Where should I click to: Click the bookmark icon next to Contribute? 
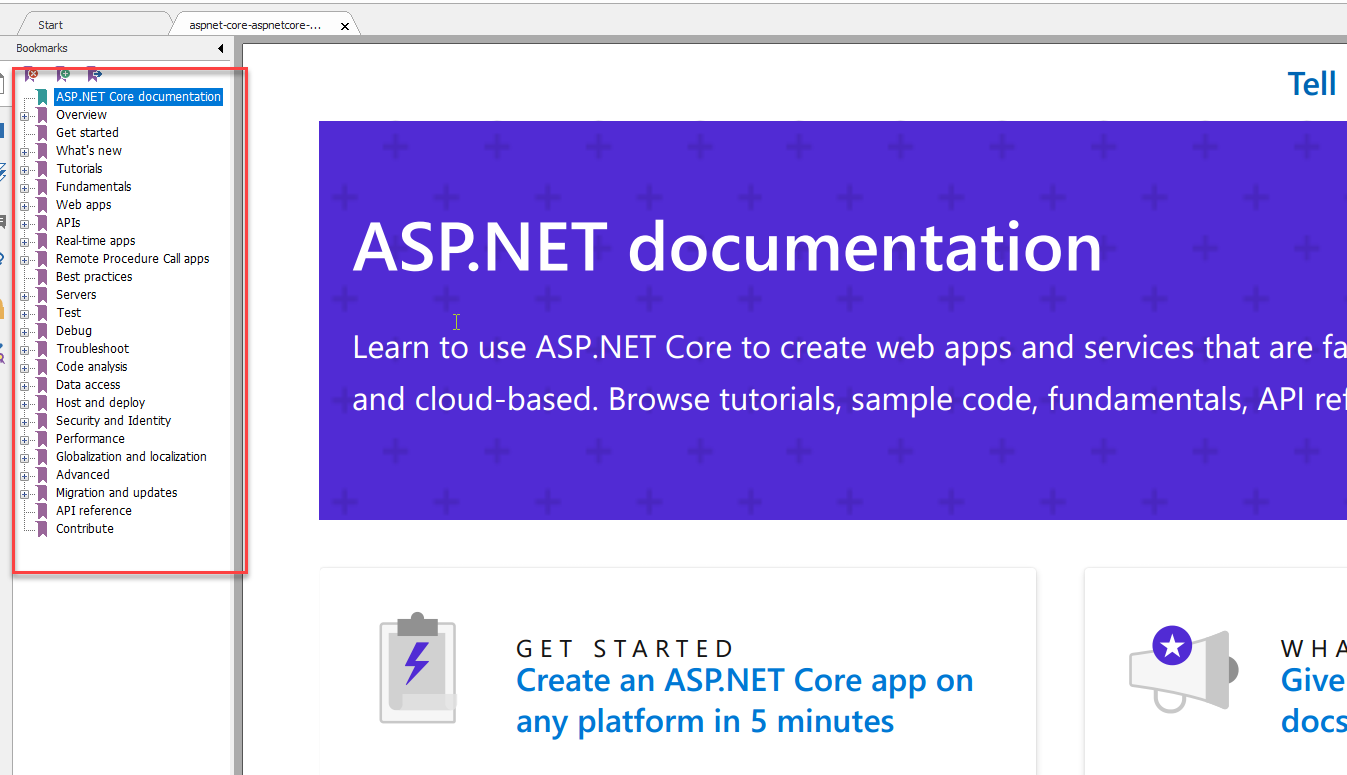pyautogui.click(x=42, y=529)
